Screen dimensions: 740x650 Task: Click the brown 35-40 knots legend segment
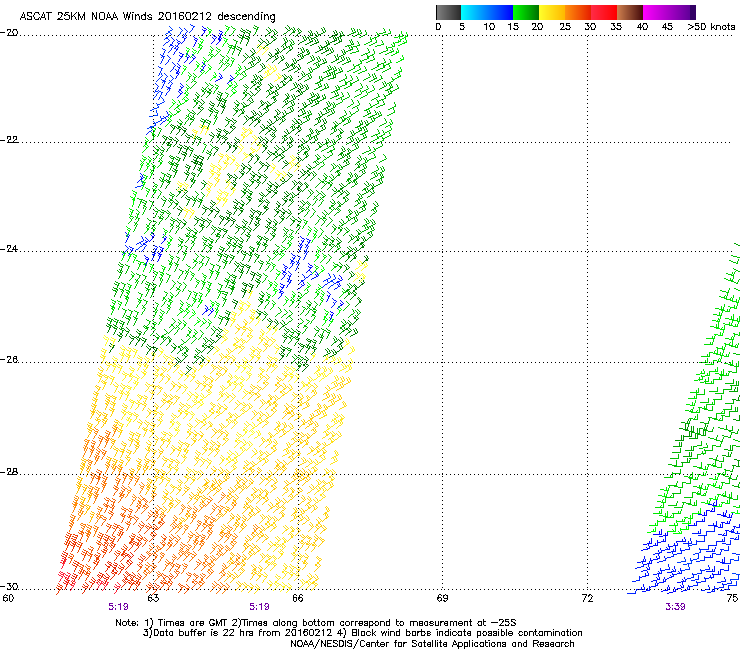(x=630, y=12)
